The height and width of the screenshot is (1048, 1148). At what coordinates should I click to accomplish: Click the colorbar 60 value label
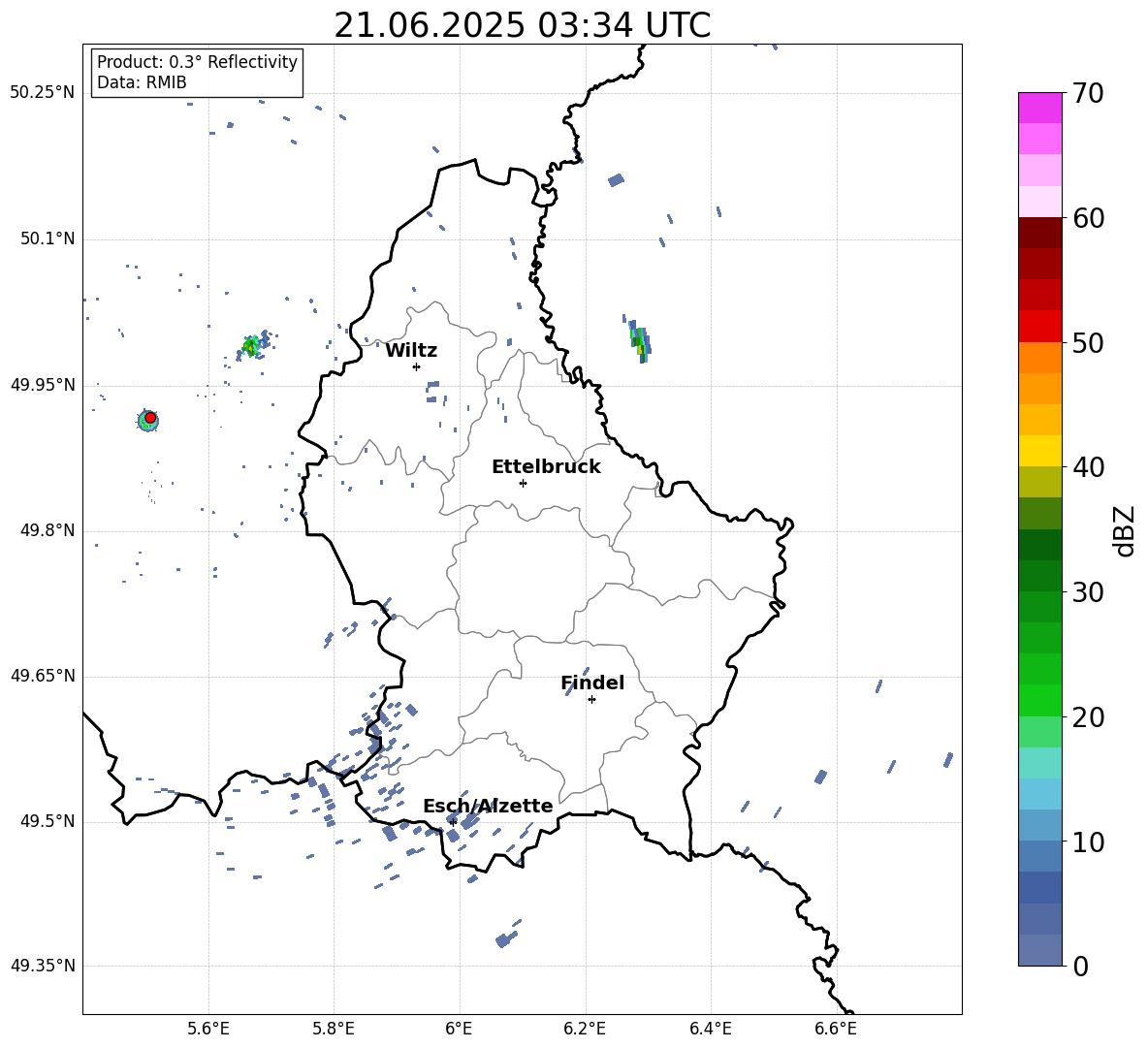(x=1089, y=218)
